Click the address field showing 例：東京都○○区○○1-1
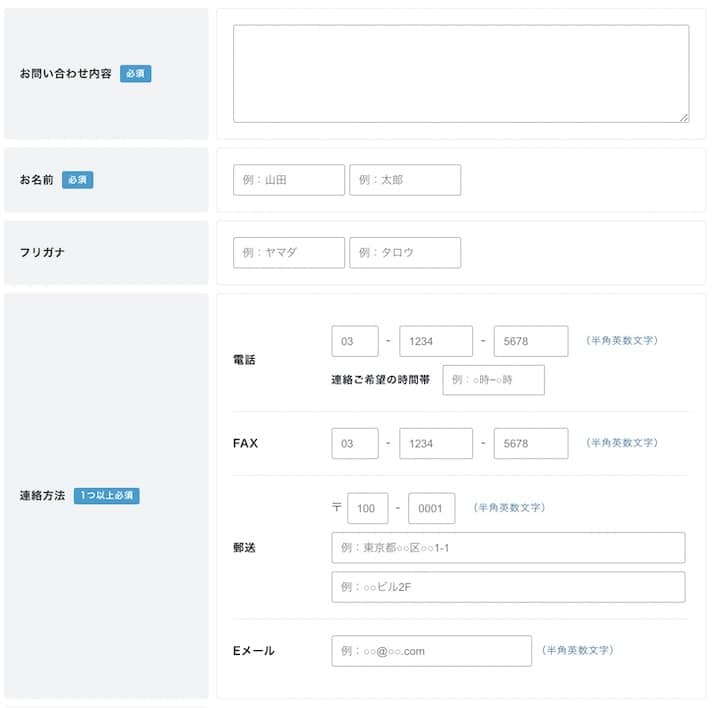This screenshot has height=708, width=720. coord(508,548)
